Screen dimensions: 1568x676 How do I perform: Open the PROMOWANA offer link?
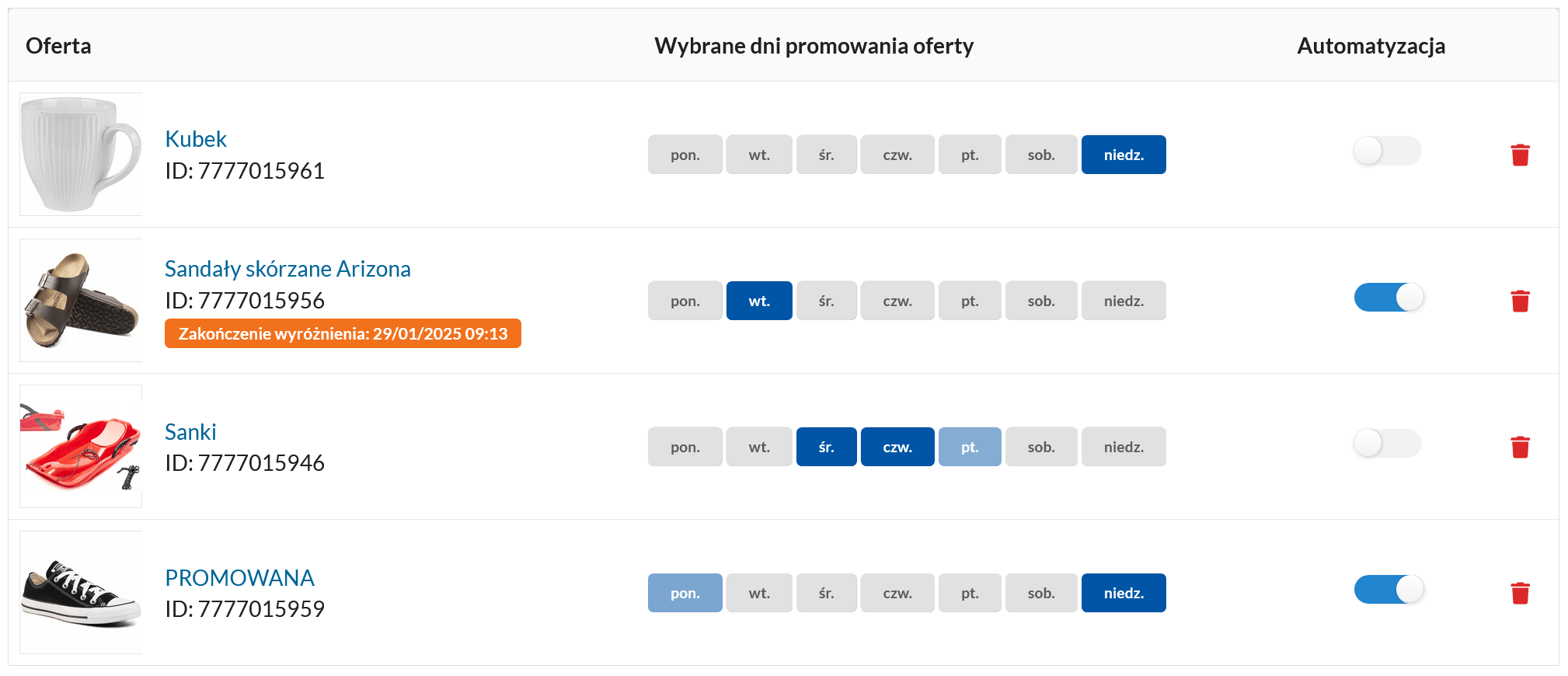coord(240,578)
